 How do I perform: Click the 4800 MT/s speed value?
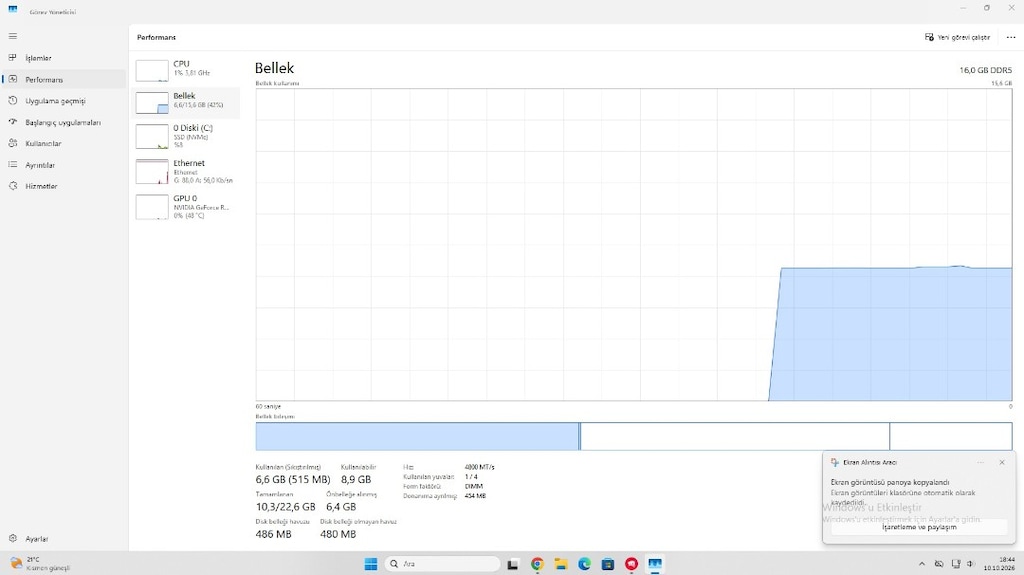pyautogui.click(x=479, y=467)
